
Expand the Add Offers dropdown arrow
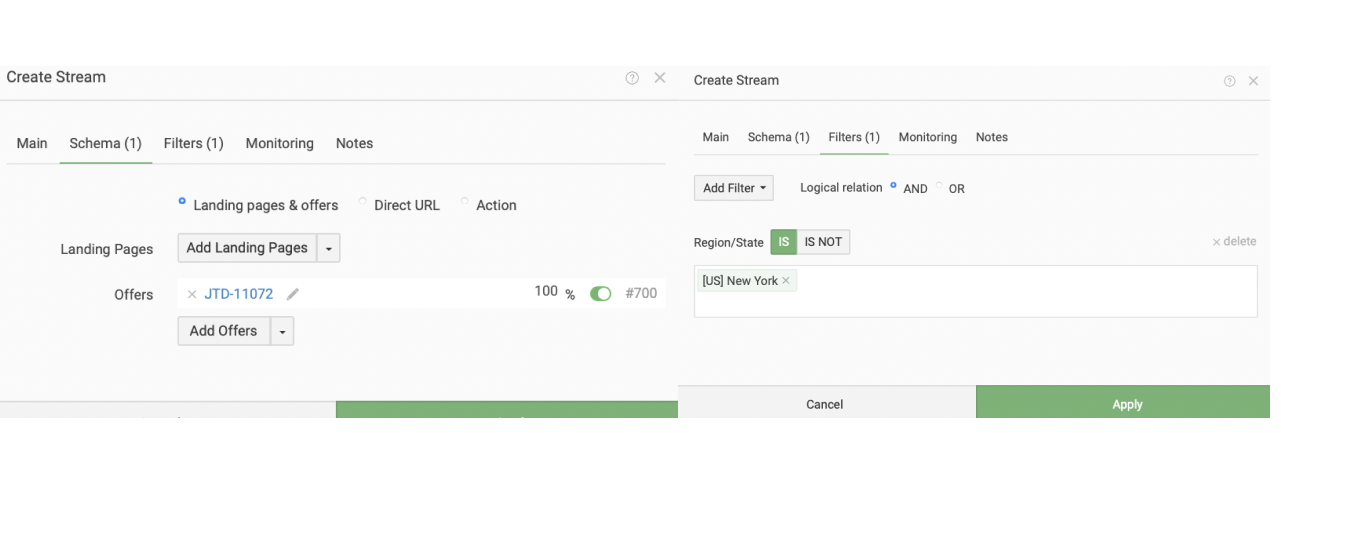(282, 331)
